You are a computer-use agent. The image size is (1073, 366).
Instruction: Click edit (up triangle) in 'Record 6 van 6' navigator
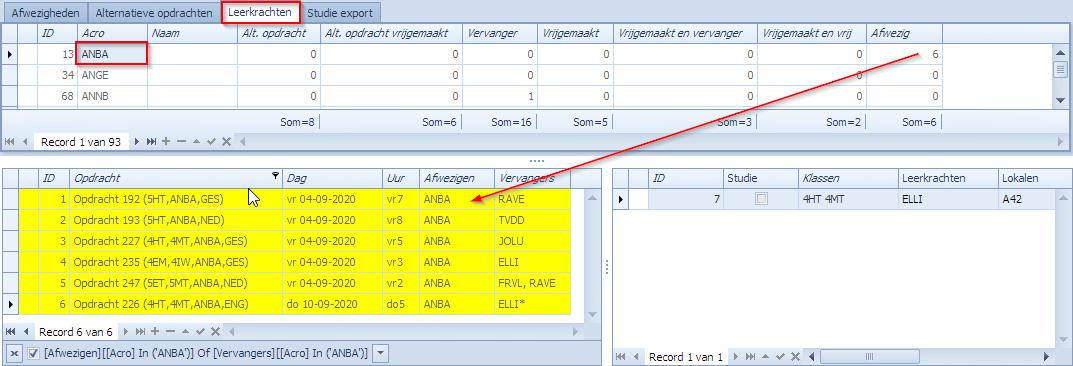tap(185, 332)
